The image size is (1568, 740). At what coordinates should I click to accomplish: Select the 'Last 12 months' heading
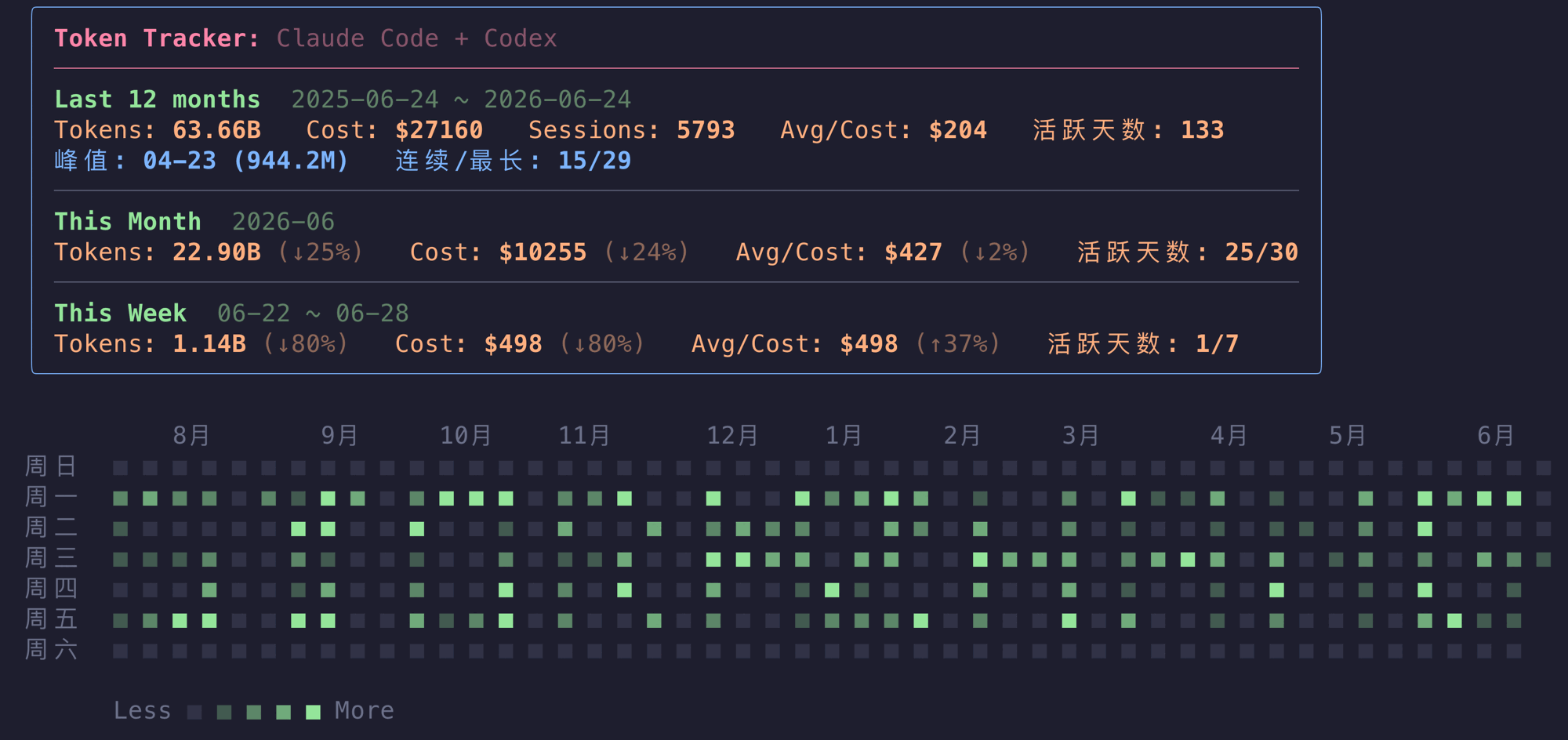coord(157,100)
